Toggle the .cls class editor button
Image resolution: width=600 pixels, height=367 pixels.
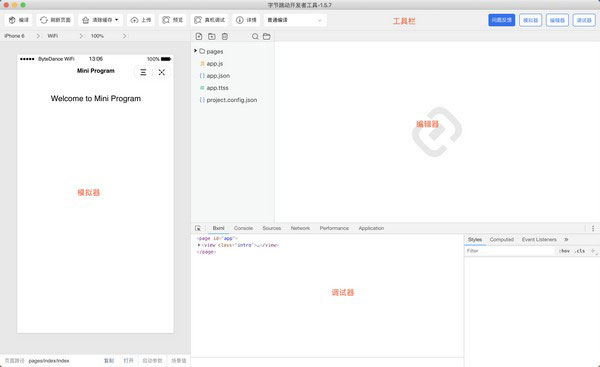point(580,251)
